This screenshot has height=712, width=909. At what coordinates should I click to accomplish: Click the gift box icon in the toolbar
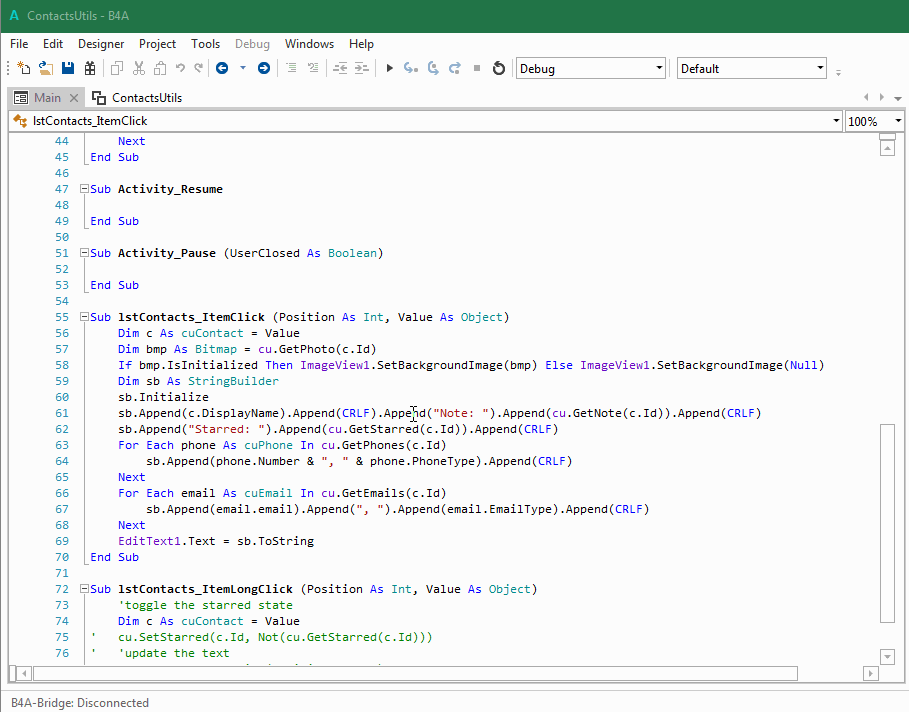pos(90,69)
